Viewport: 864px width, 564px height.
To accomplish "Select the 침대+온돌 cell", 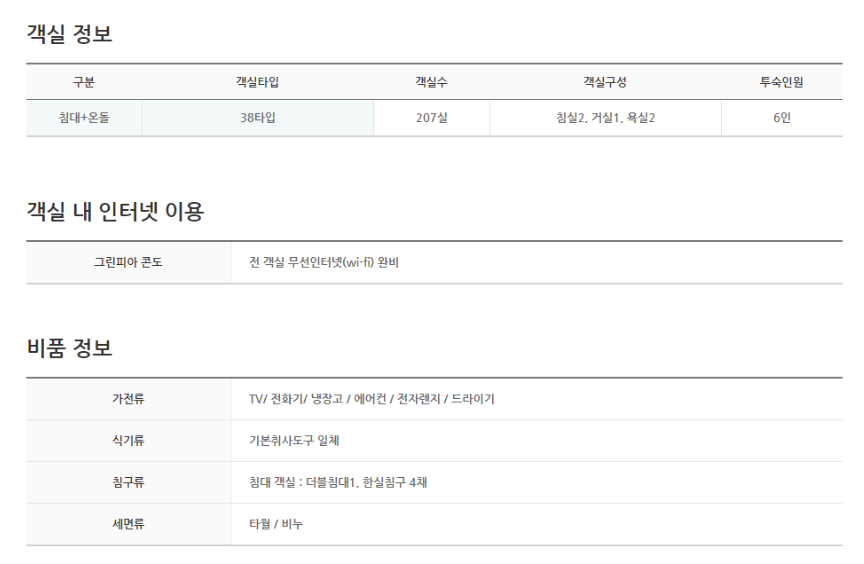I will click(x=84, y=118).
